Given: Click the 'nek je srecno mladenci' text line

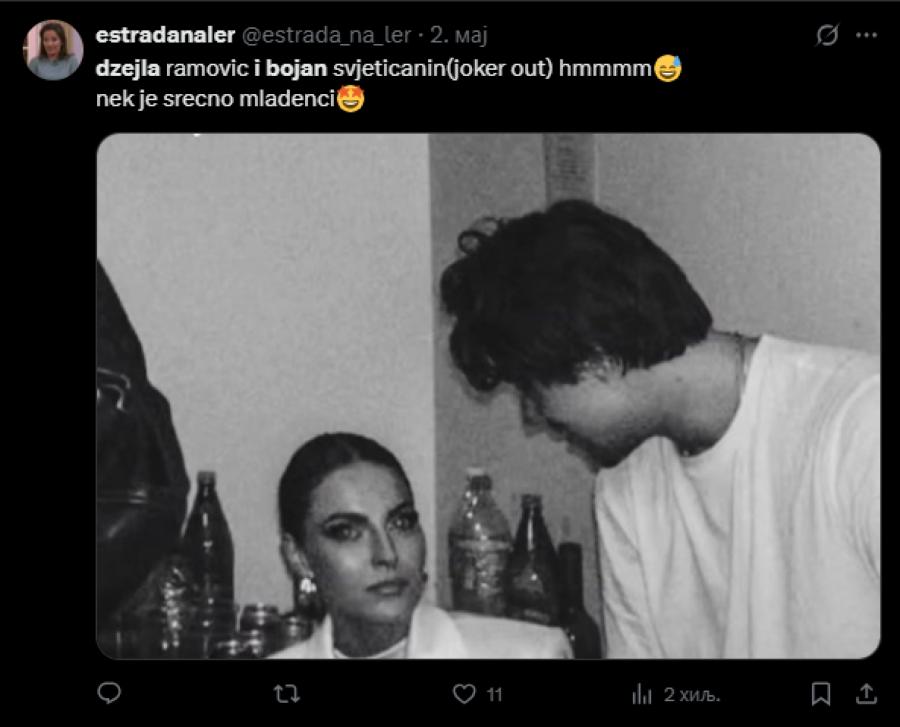Looking at the screenshot, I should [x=215, y=100].
